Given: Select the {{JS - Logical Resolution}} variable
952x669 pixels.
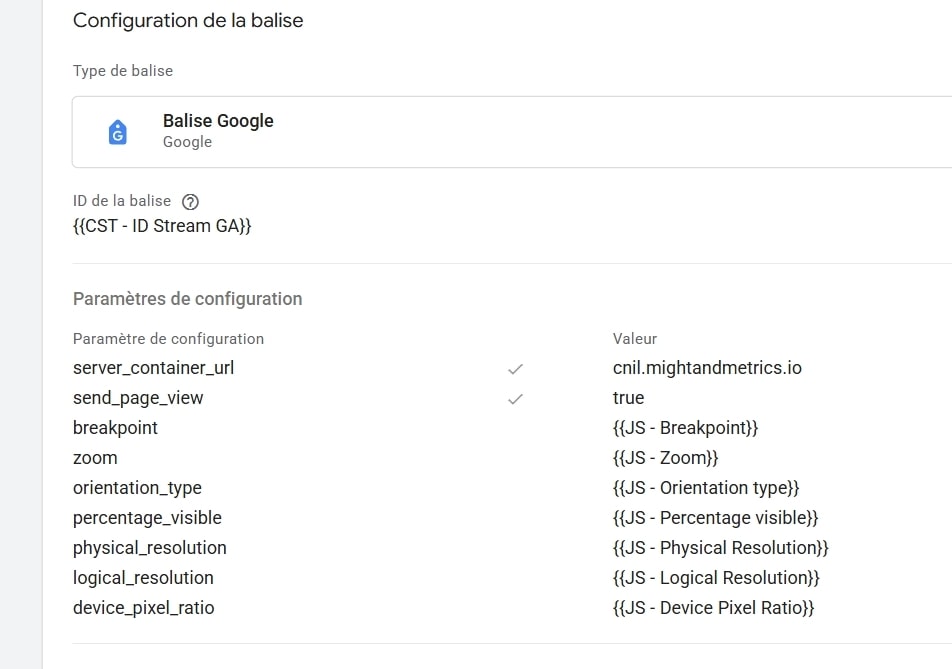Looking at the screenshot, I should click(717, 577).
